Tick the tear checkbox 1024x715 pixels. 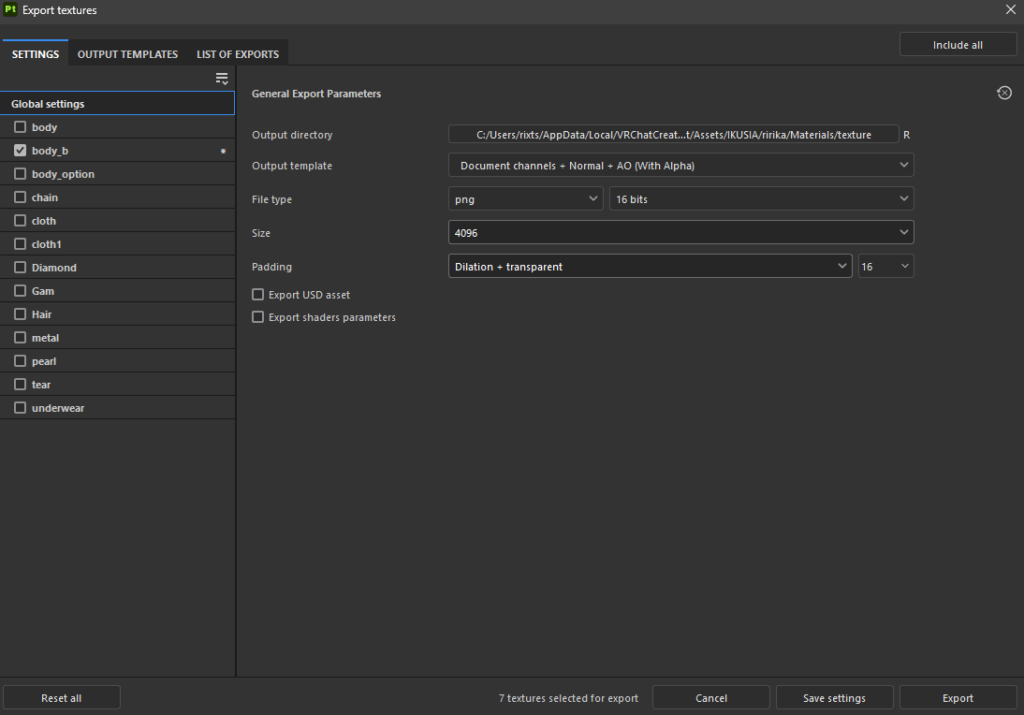[20, 384]
